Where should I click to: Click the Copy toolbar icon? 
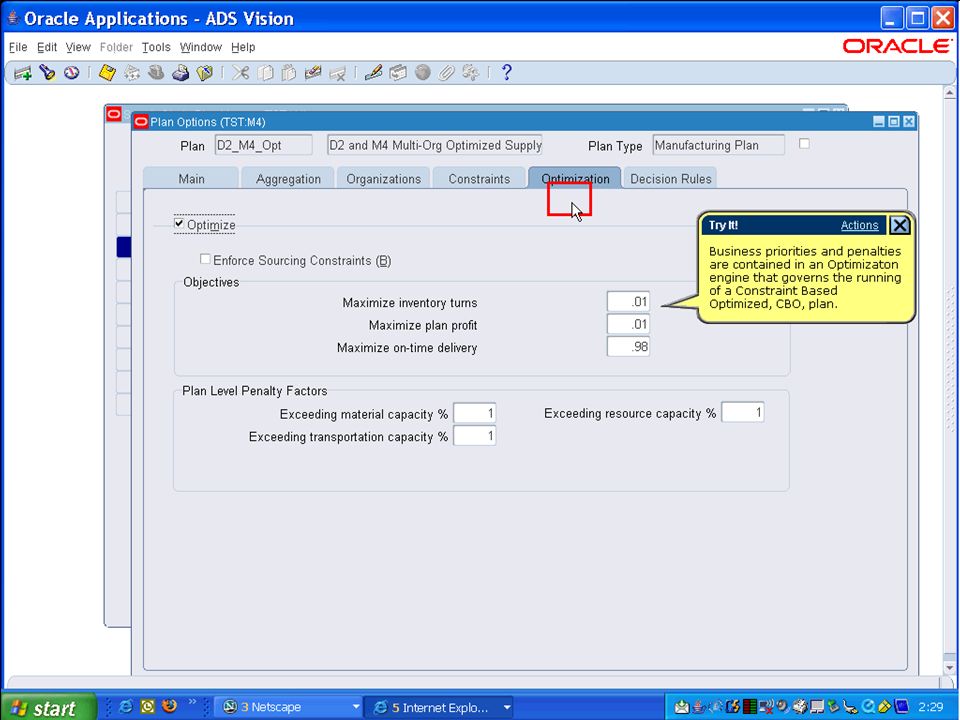(x=265, y=73)
